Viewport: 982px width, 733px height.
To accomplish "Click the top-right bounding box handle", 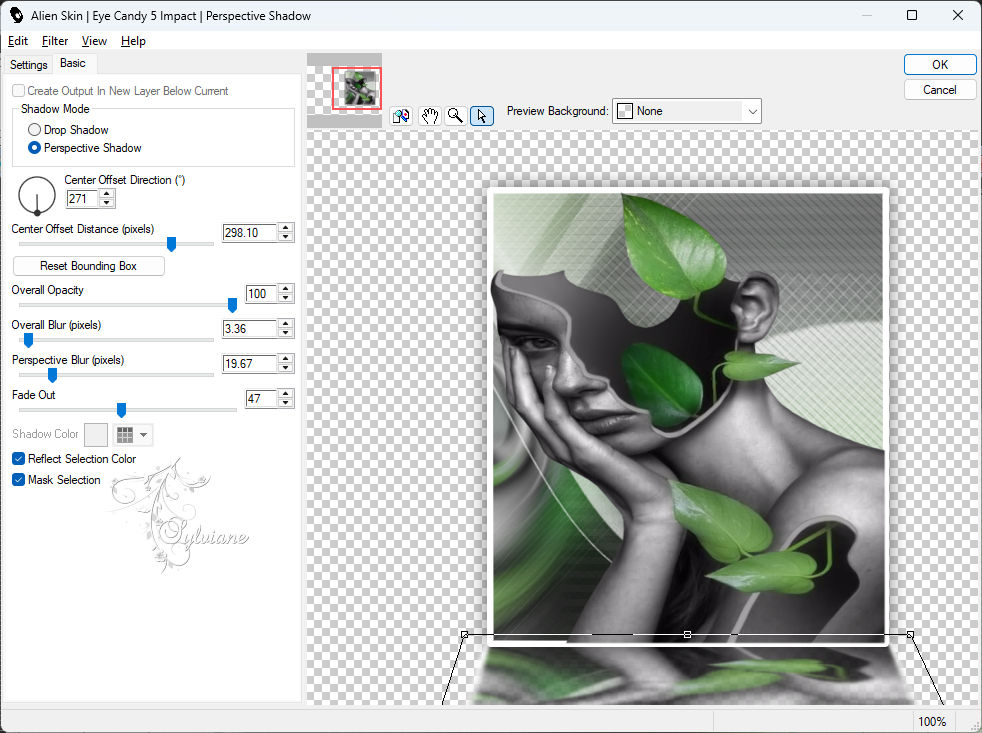I will click(910, 635).
